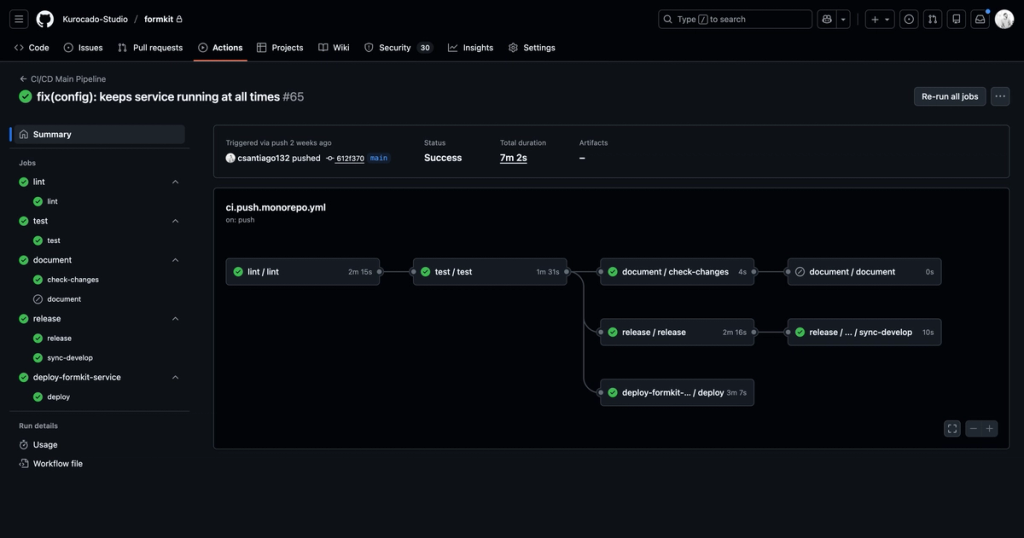This screenshot has width=1024, height=538.
Task: Open commit 612f370 link
Action: click(x=350, y=159)
